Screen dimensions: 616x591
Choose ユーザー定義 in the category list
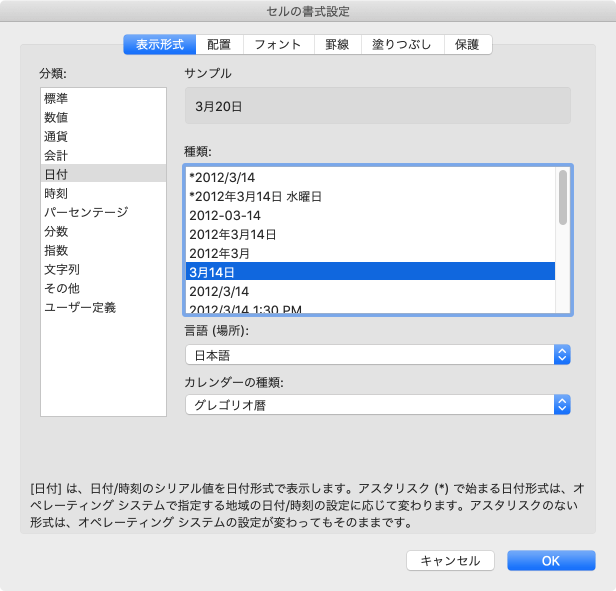80,308
